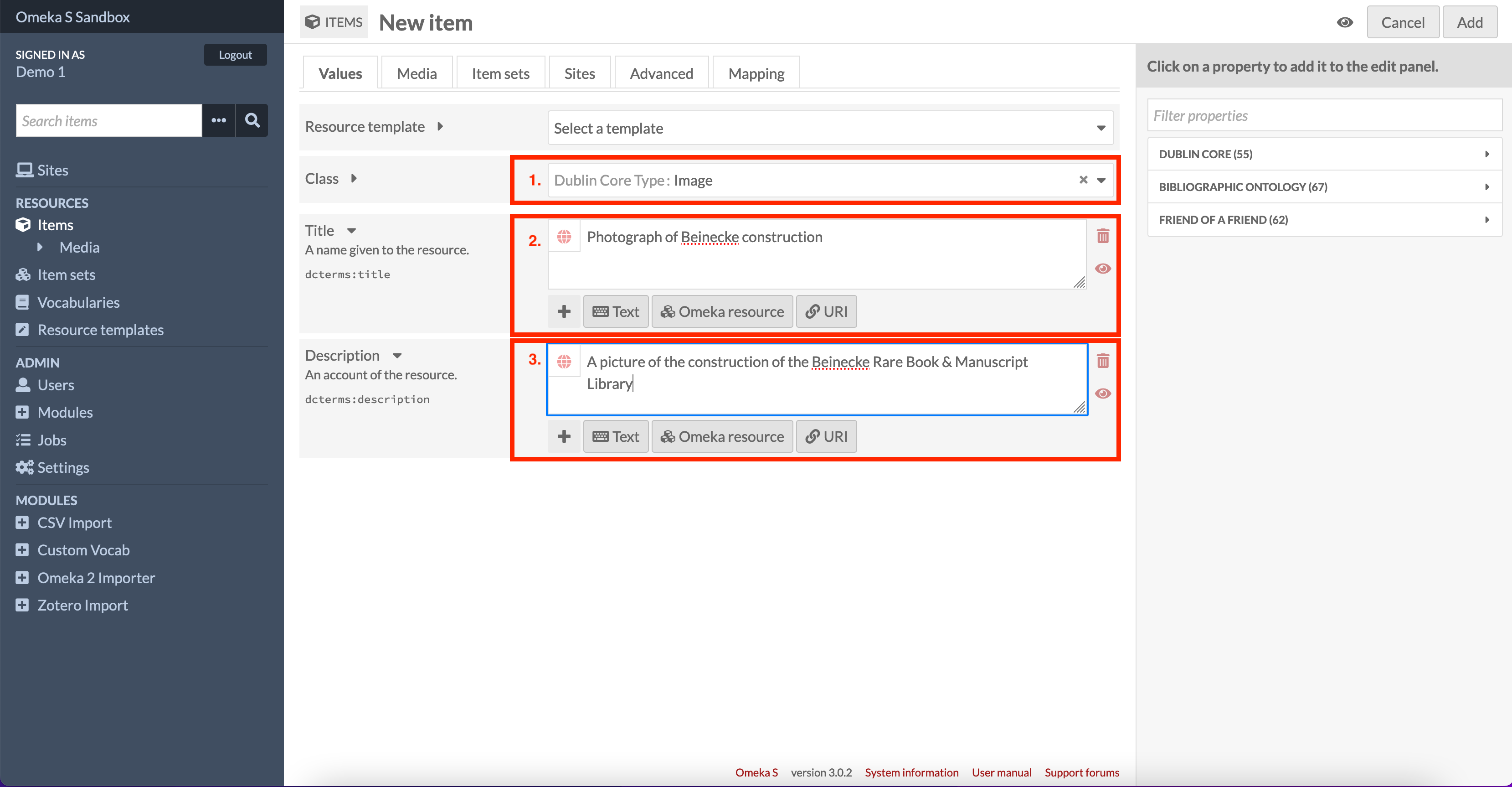Screen dimensions: 1512x787
Task: Delete the Description value with trash icon
Action: tap(1103, 361)
